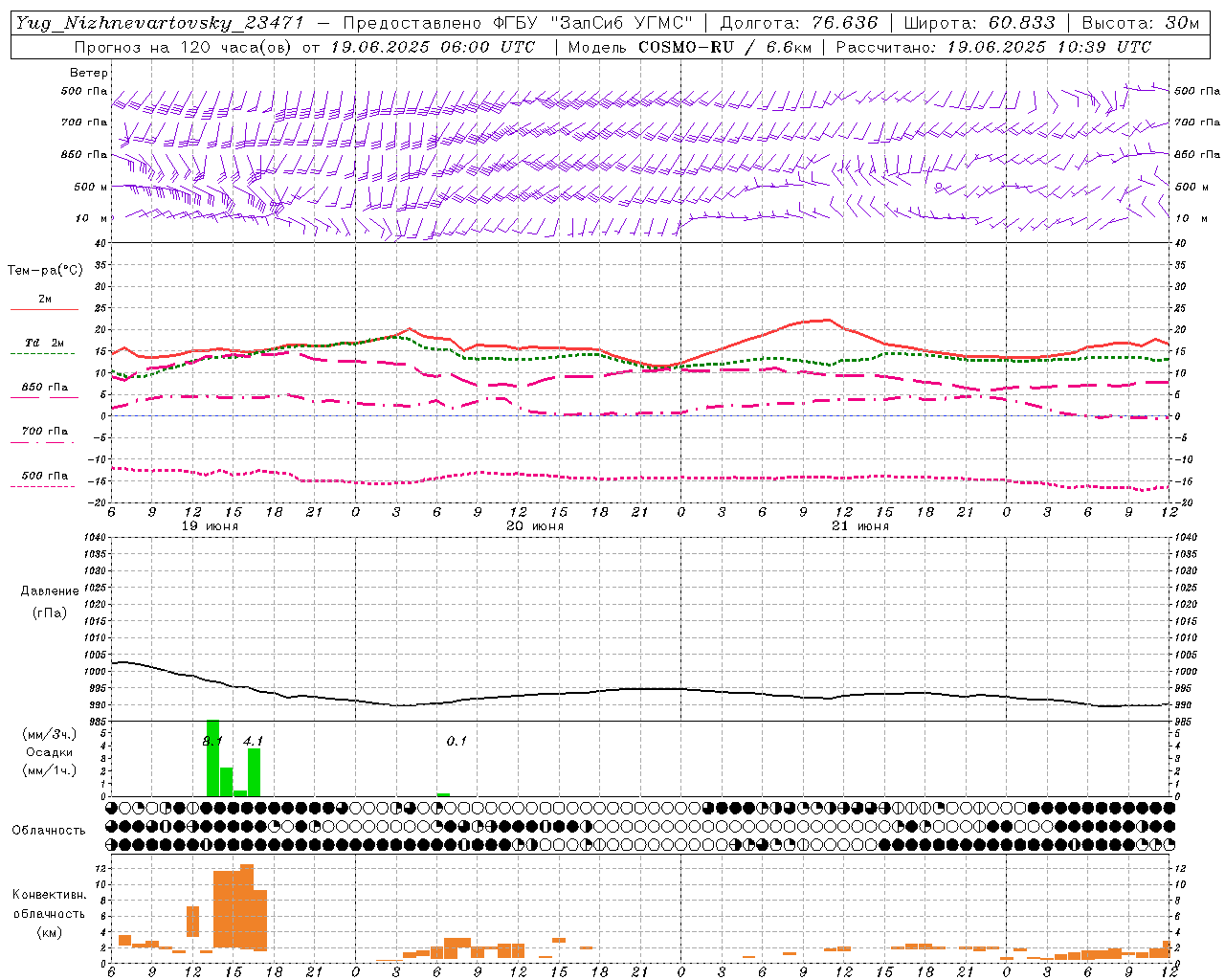Click the 'Широта: 60.833' header value
Viewport: 1225px width, 980px height.
979,23
